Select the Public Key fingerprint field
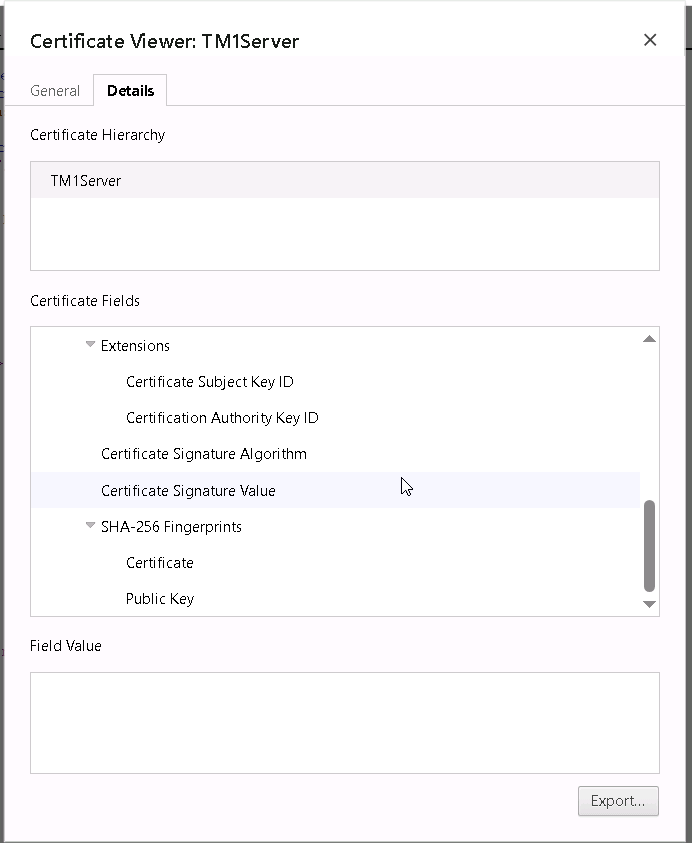Viewport: 692px width, 843px height. pos(159,599)
